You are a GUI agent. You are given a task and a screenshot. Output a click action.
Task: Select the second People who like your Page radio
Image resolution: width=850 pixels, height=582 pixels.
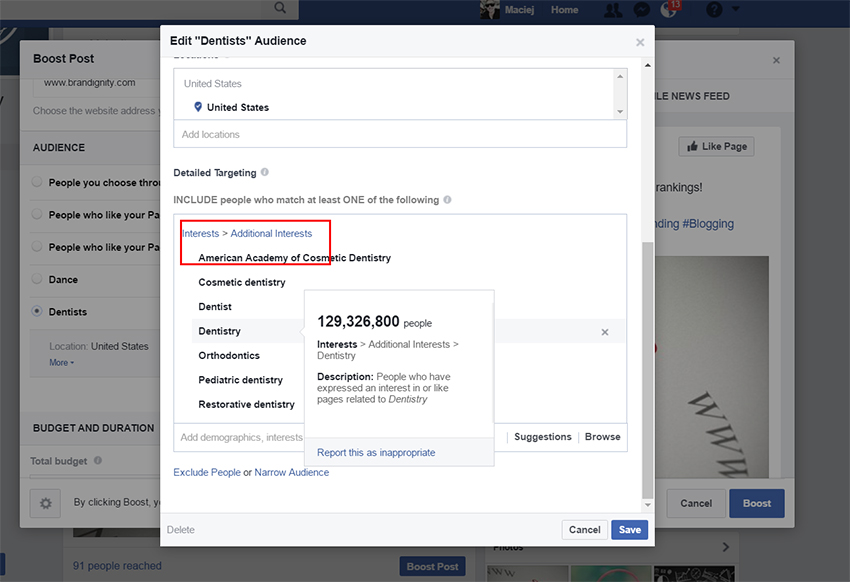(37, 214)
